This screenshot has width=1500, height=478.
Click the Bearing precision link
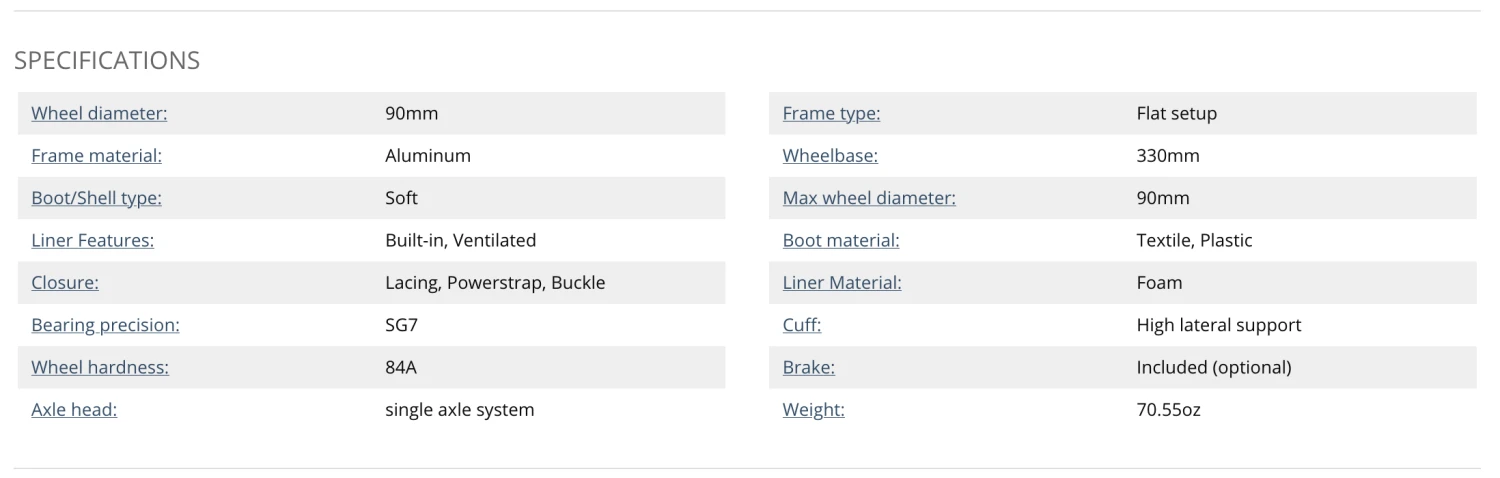point(105,325)
